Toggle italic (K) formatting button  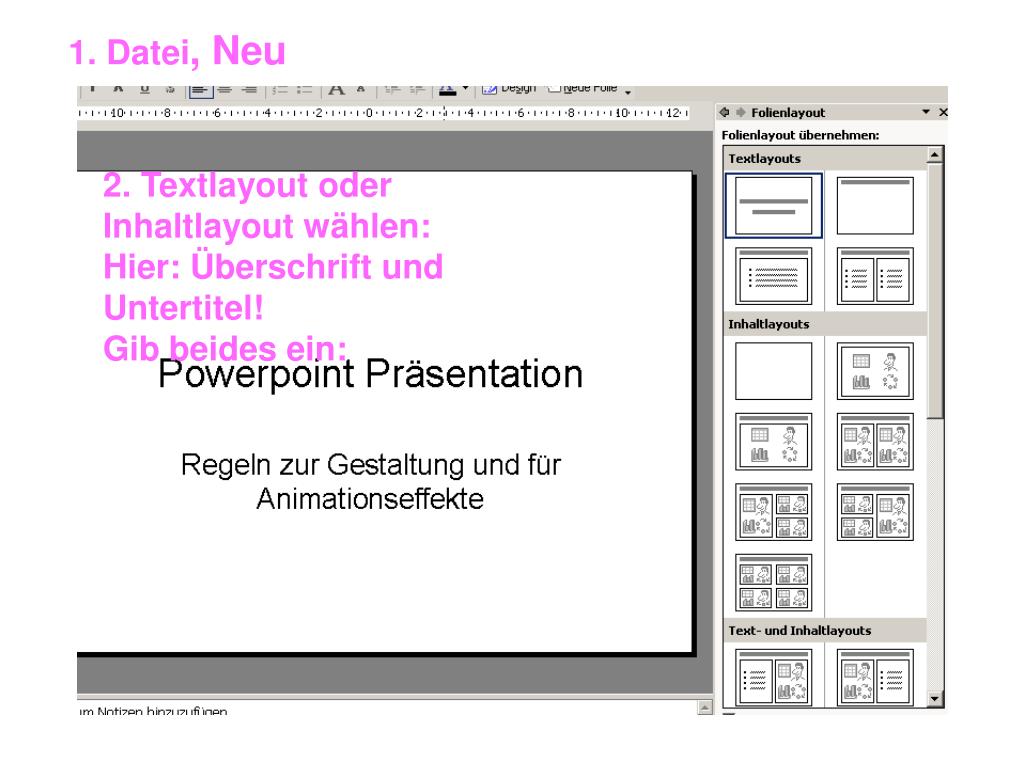[x=118, y=90]
